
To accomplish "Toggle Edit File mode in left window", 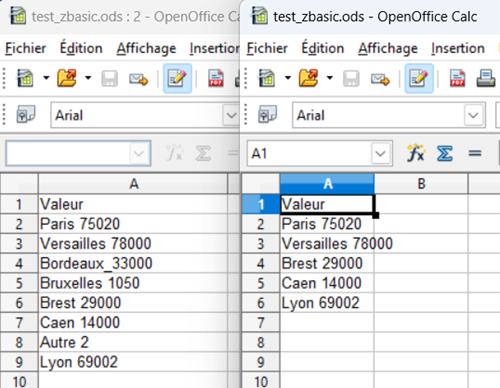I will 177,78.
